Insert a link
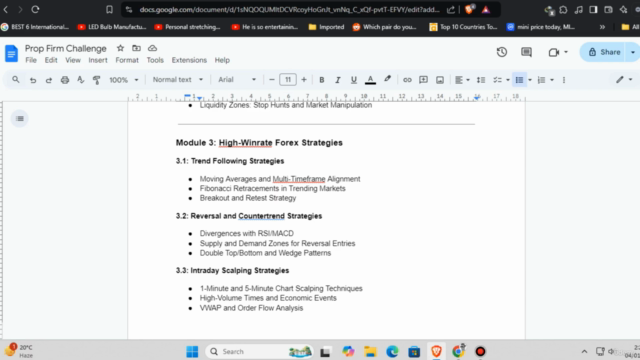 pyautogui.click(x=407, y=80)
